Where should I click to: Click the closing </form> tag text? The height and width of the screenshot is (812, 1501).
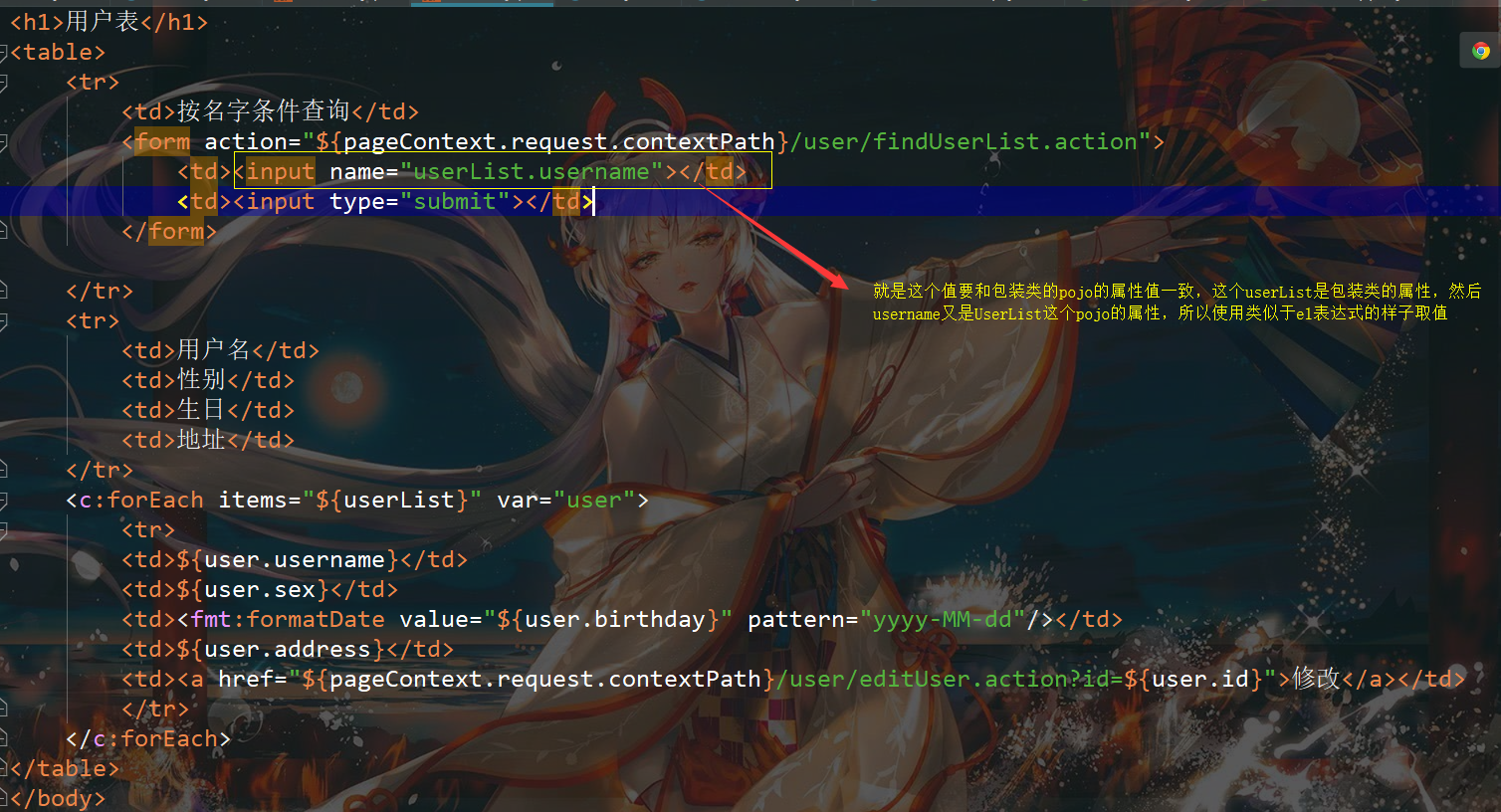[x=169, y=231]
